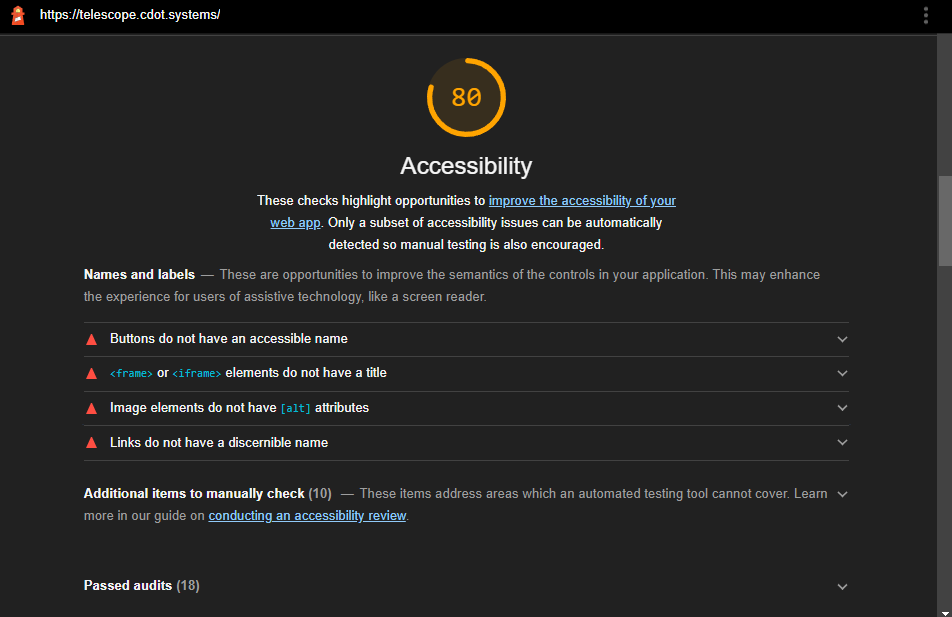
Task: Click warning icon for image alt attributes audit
Action: click(92, 407)
